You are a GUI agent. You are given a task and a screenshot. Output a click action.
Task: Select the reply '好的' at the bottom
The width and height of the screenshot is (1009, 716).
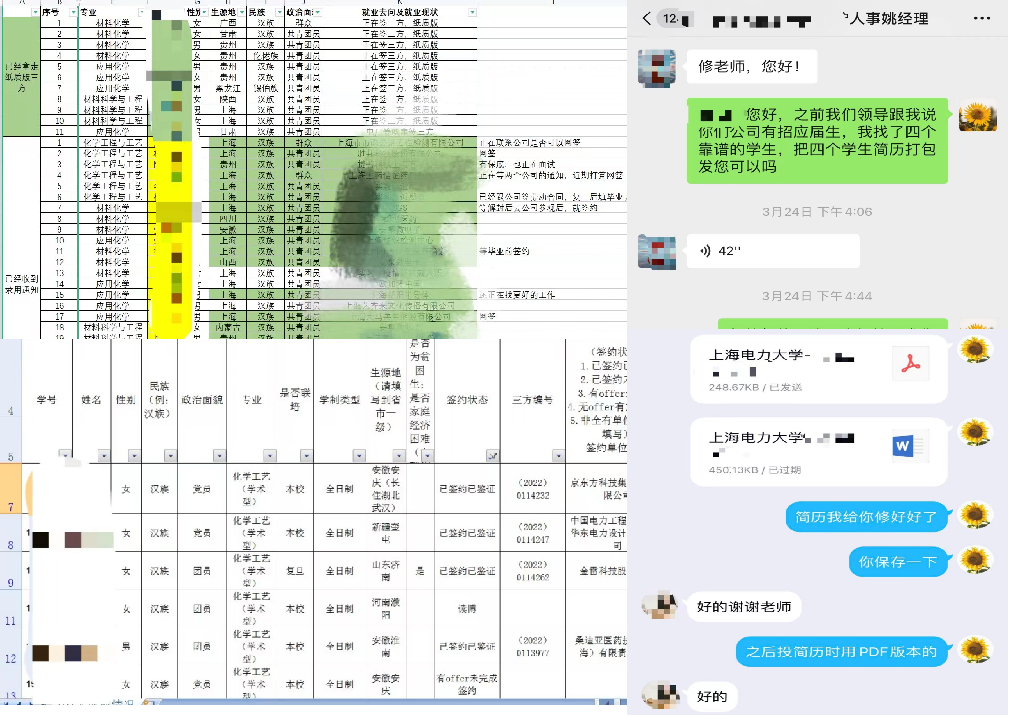pos(712,697)
